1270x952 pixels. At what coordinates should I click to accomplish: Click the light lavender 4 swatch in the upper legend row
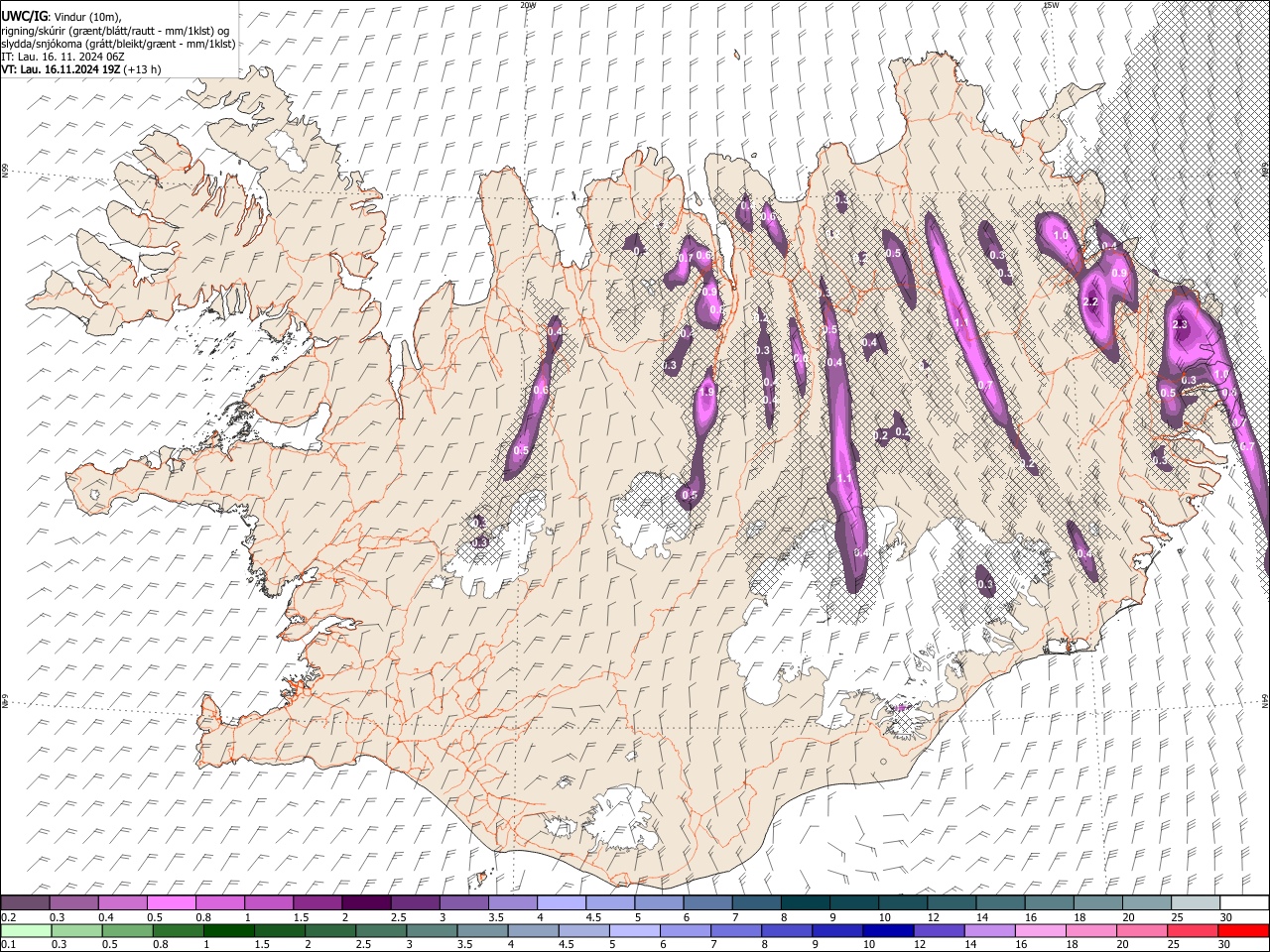point(561,903)
